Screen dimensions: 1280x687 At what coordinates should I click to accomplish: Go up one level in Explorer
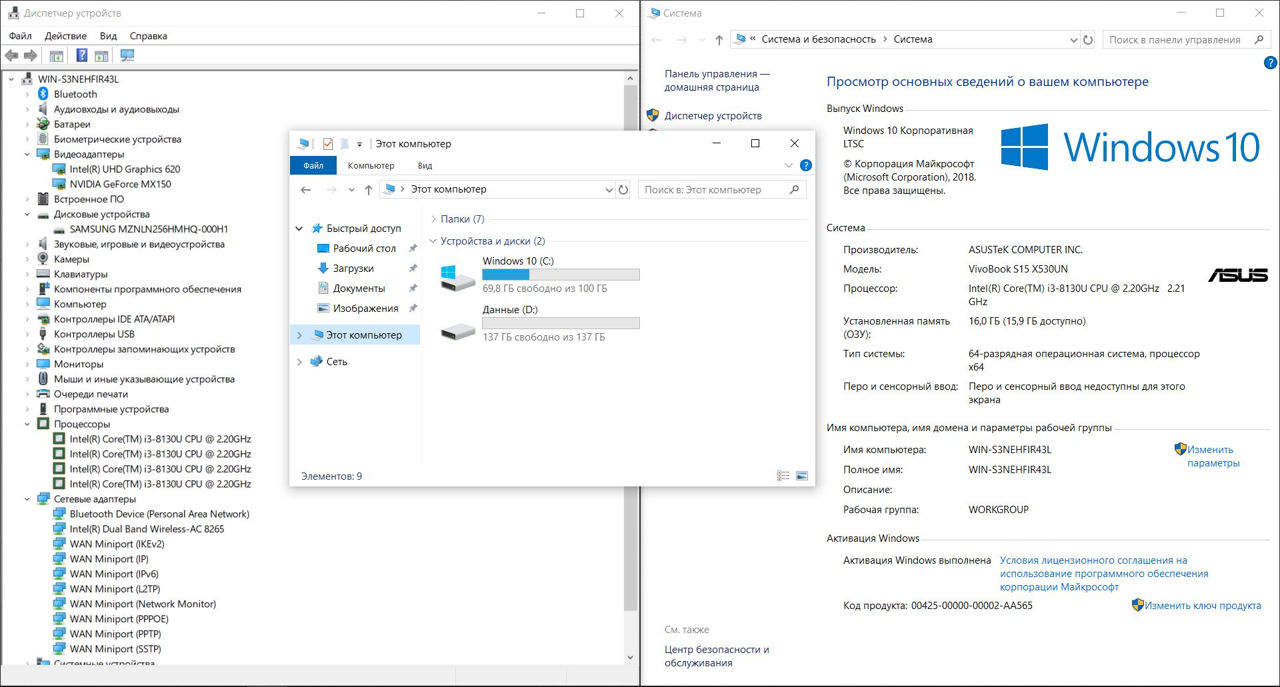[369, 189]
